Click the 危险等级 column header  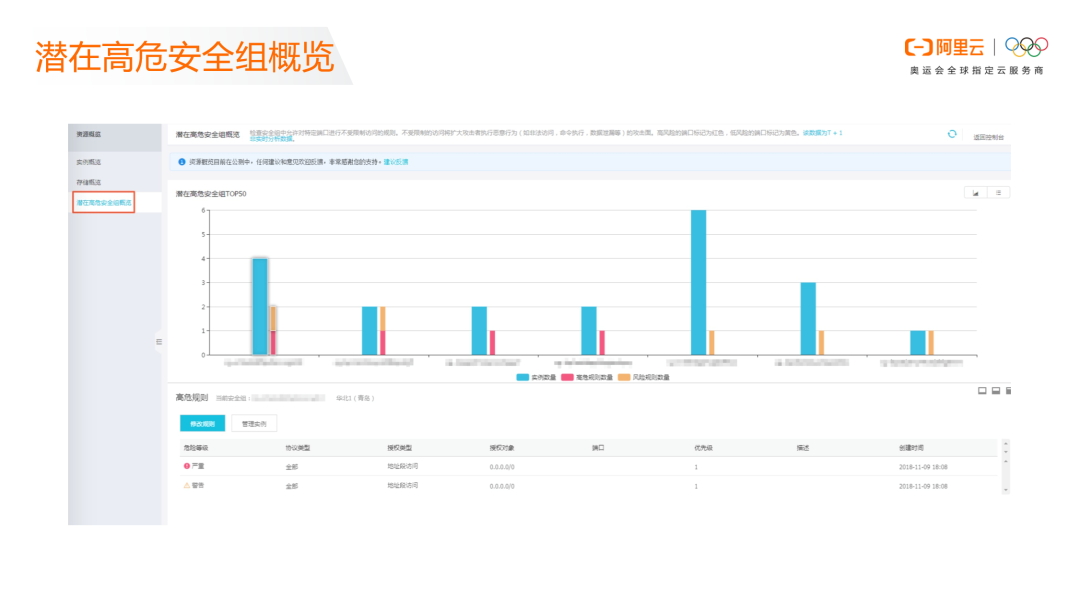pyautogui.click(x=196, y=448)
